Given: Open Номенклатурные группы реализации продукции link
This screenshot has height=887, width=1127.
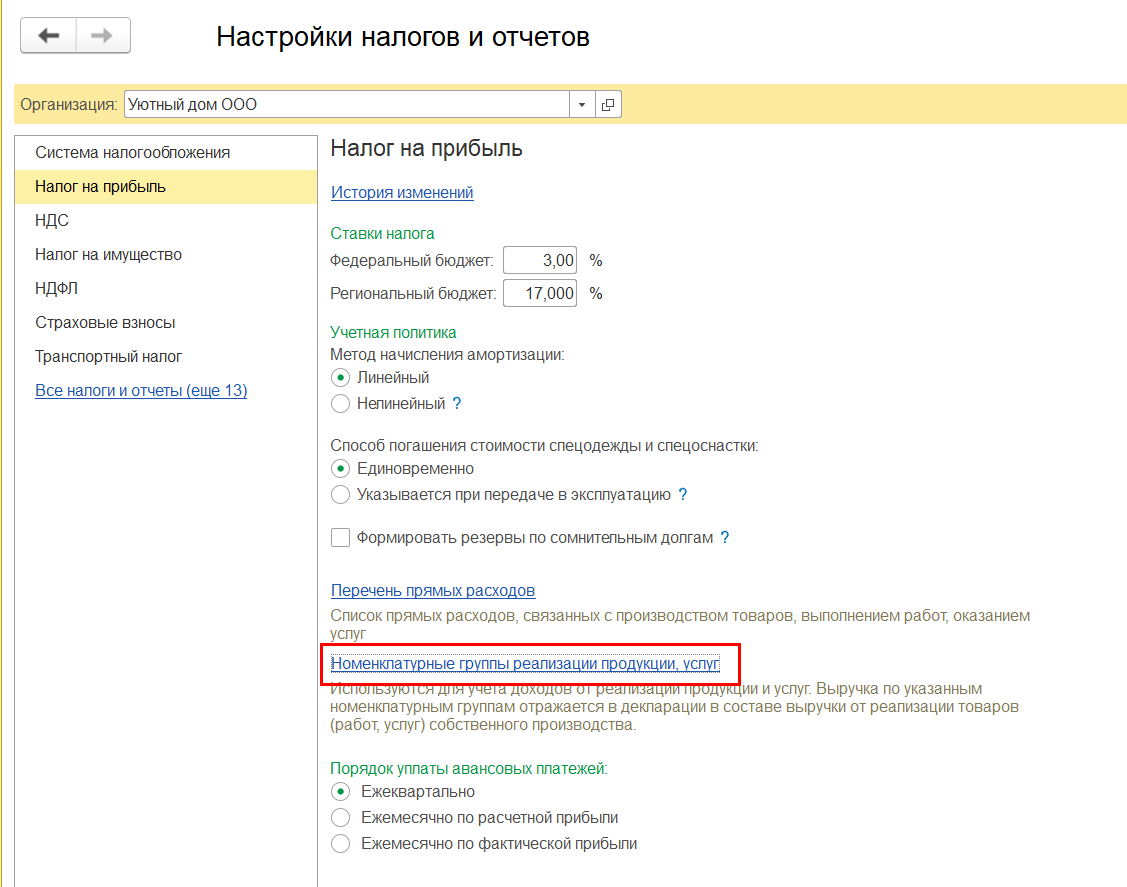Looking at the screenshot, I should click(x=525, y=663).
